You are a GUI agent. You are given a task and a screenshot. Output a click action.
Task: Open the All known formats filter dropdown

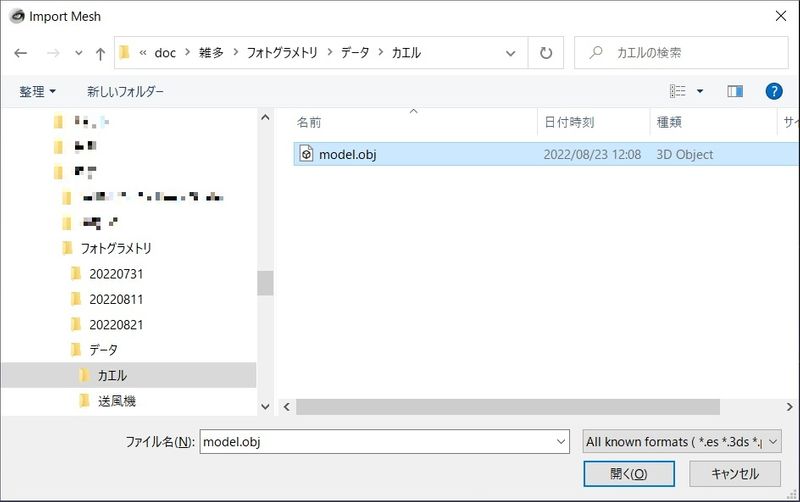point(682,441)
